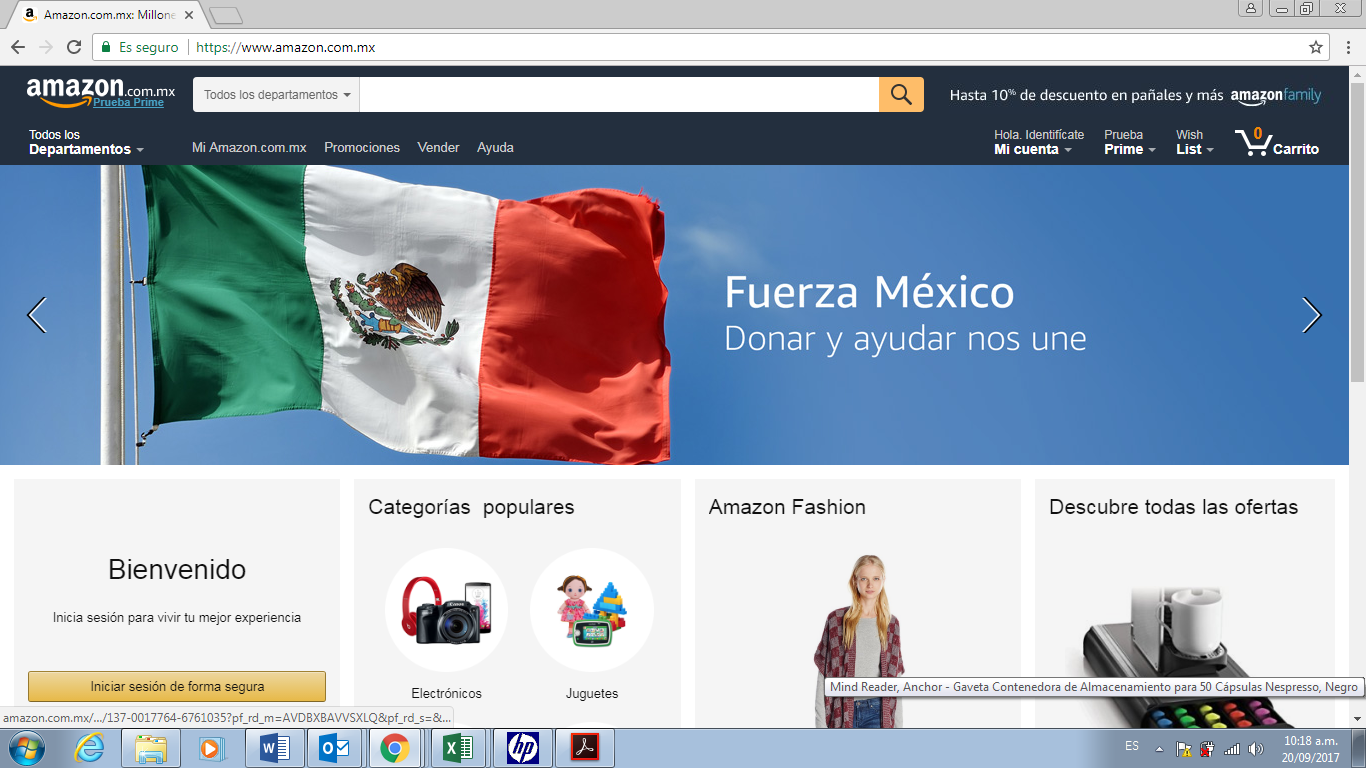The height and width of the screenshot is (768, 1366).
Task: Click the Electrónicos category image
Action: (446, 610)
